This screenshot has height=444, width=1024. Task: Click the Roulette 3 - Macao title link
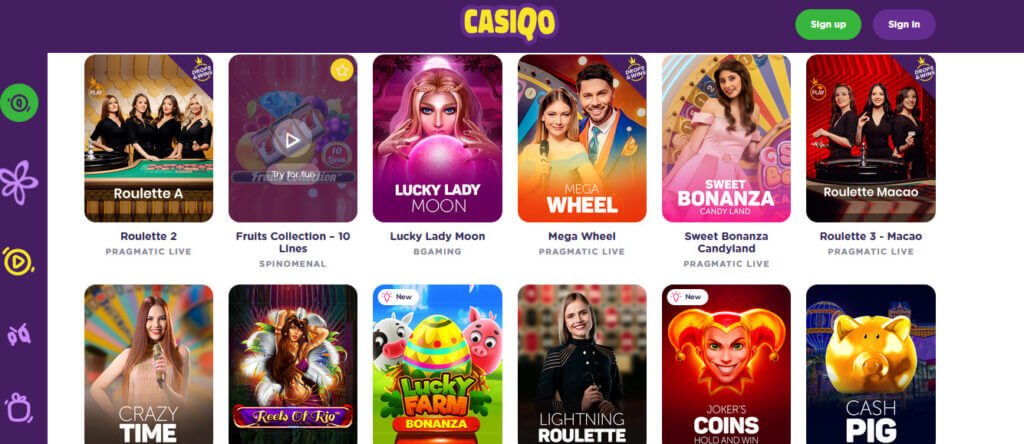click(871, 236)
